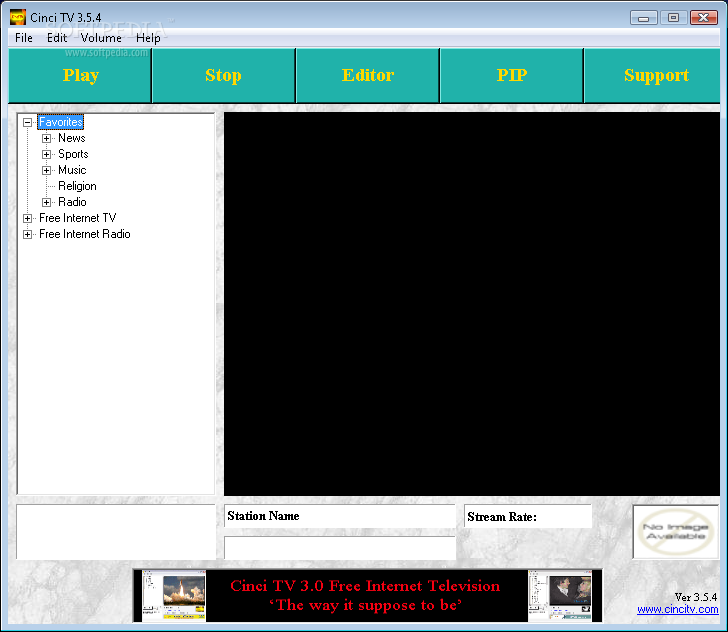
Task: Select the Music tree item
Action: [72, 170]
